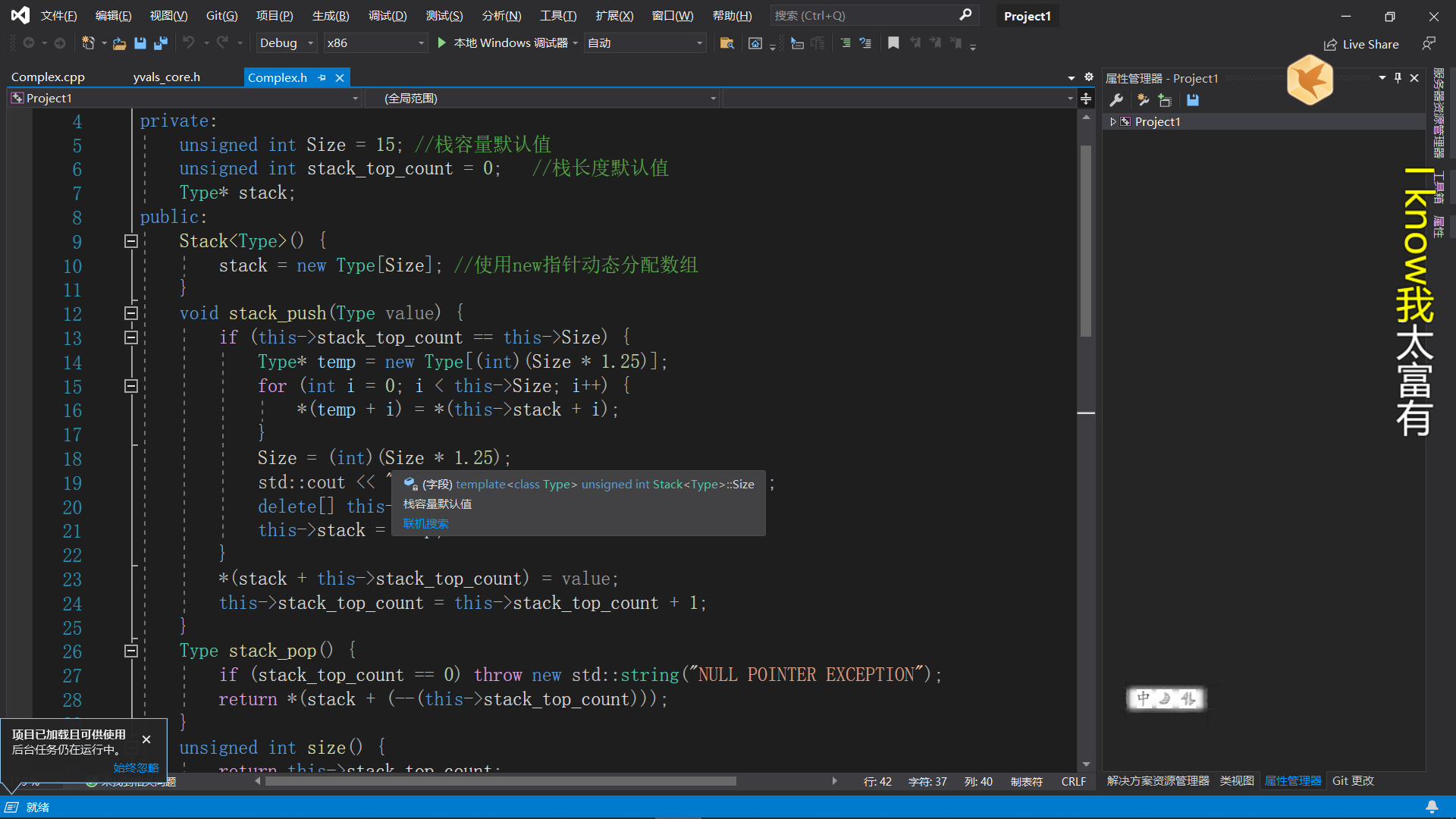Toggle auto-hide pin on the Property Manager panel

[1398, 77]
